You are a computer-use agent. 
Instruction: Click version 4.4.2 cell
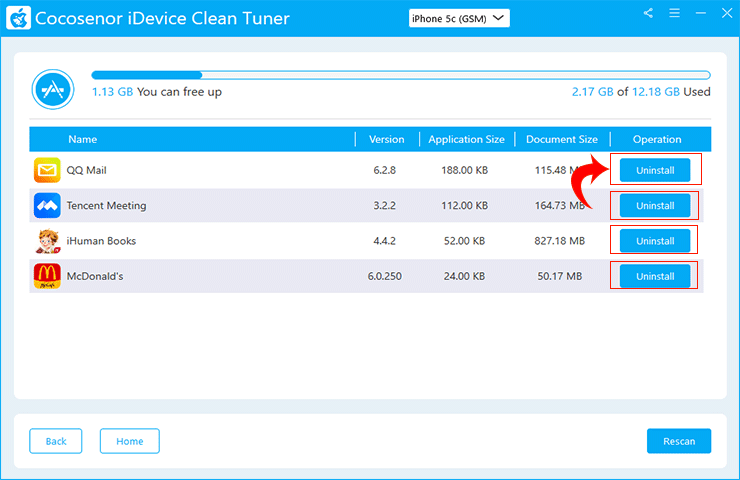coord(385,241)
